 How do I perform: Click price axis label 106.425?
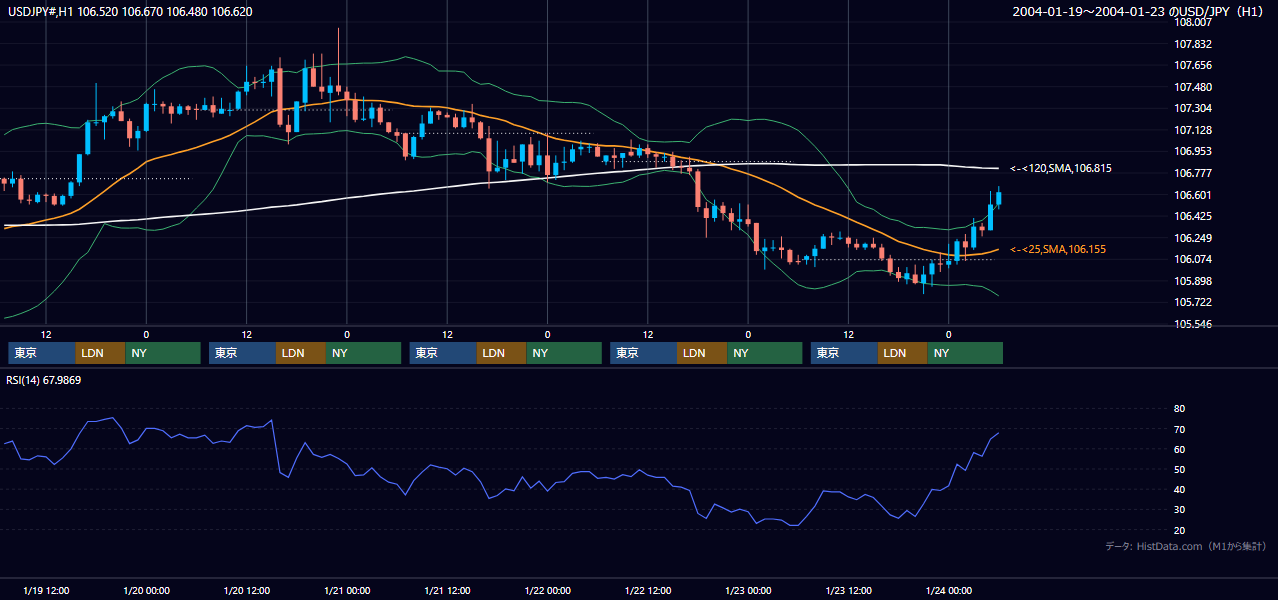1193,216
